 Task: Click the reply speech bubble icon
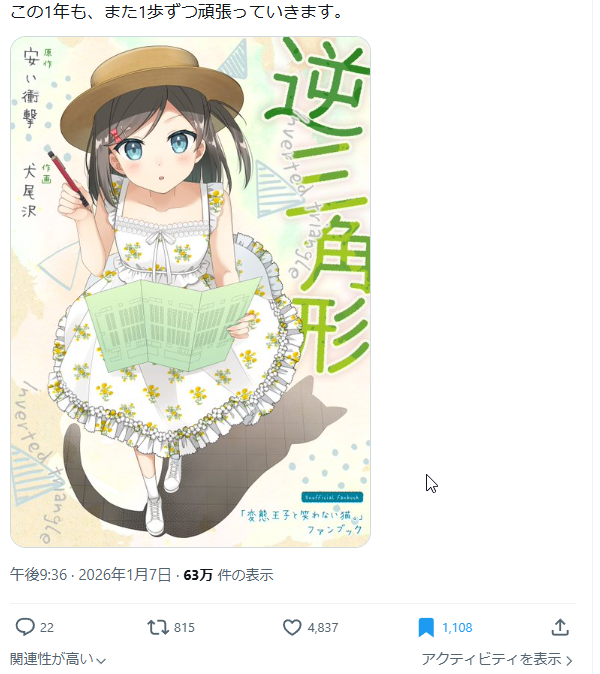tap(25, 627)
